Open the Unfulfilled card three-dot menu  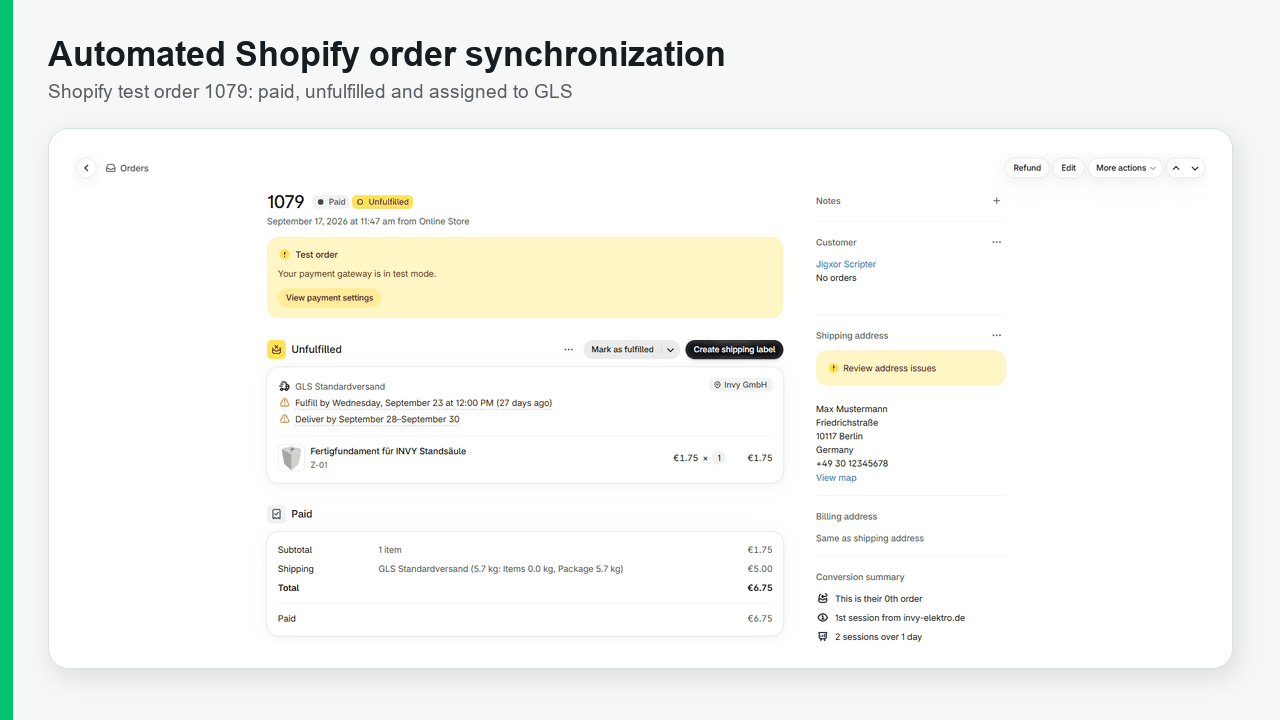[x=569, y=350]
